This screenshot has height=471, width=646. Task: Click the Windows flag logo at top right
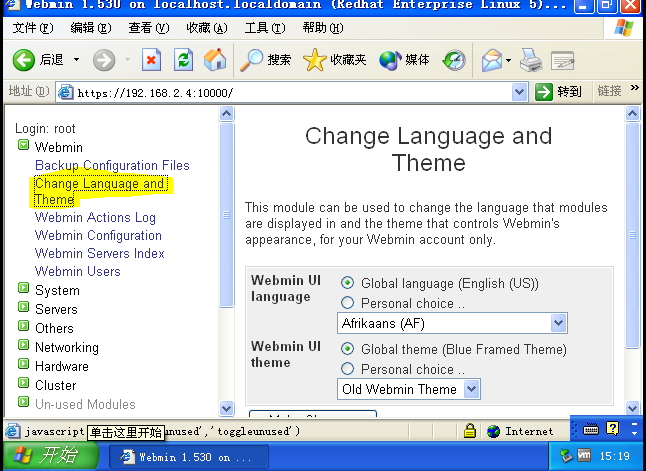624,28
